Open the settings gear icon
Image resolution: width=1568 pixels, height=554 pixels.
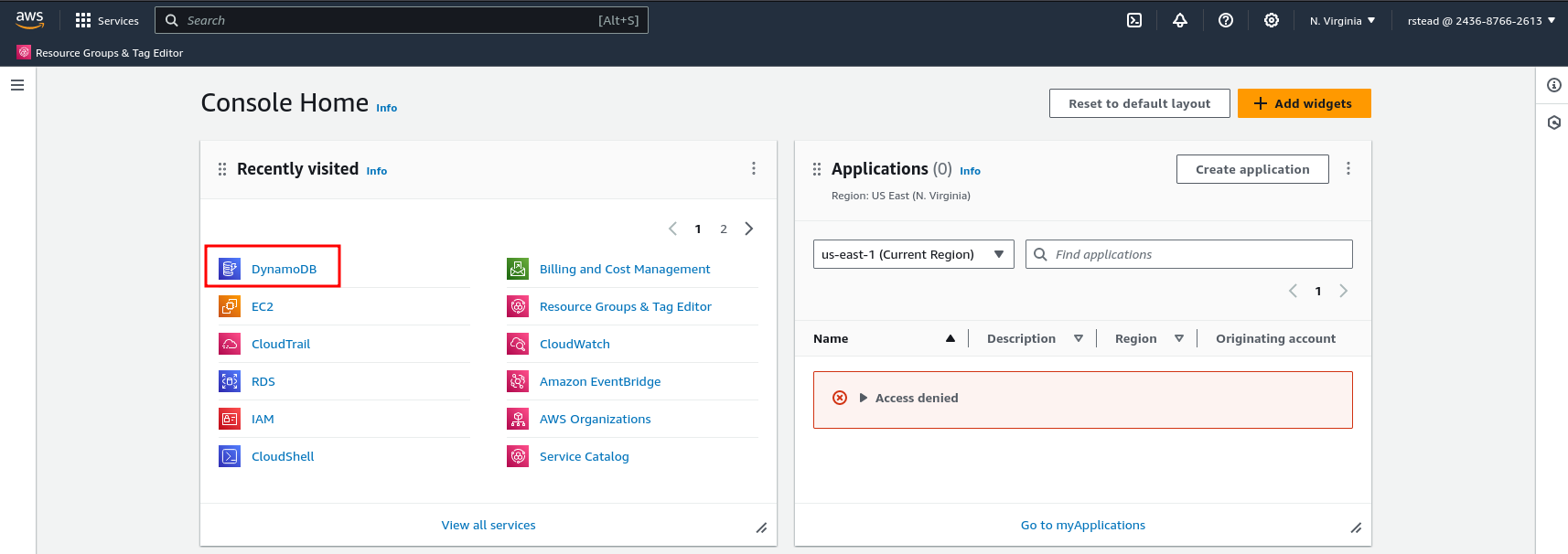pyautogui.click(x=1272, y=20)
